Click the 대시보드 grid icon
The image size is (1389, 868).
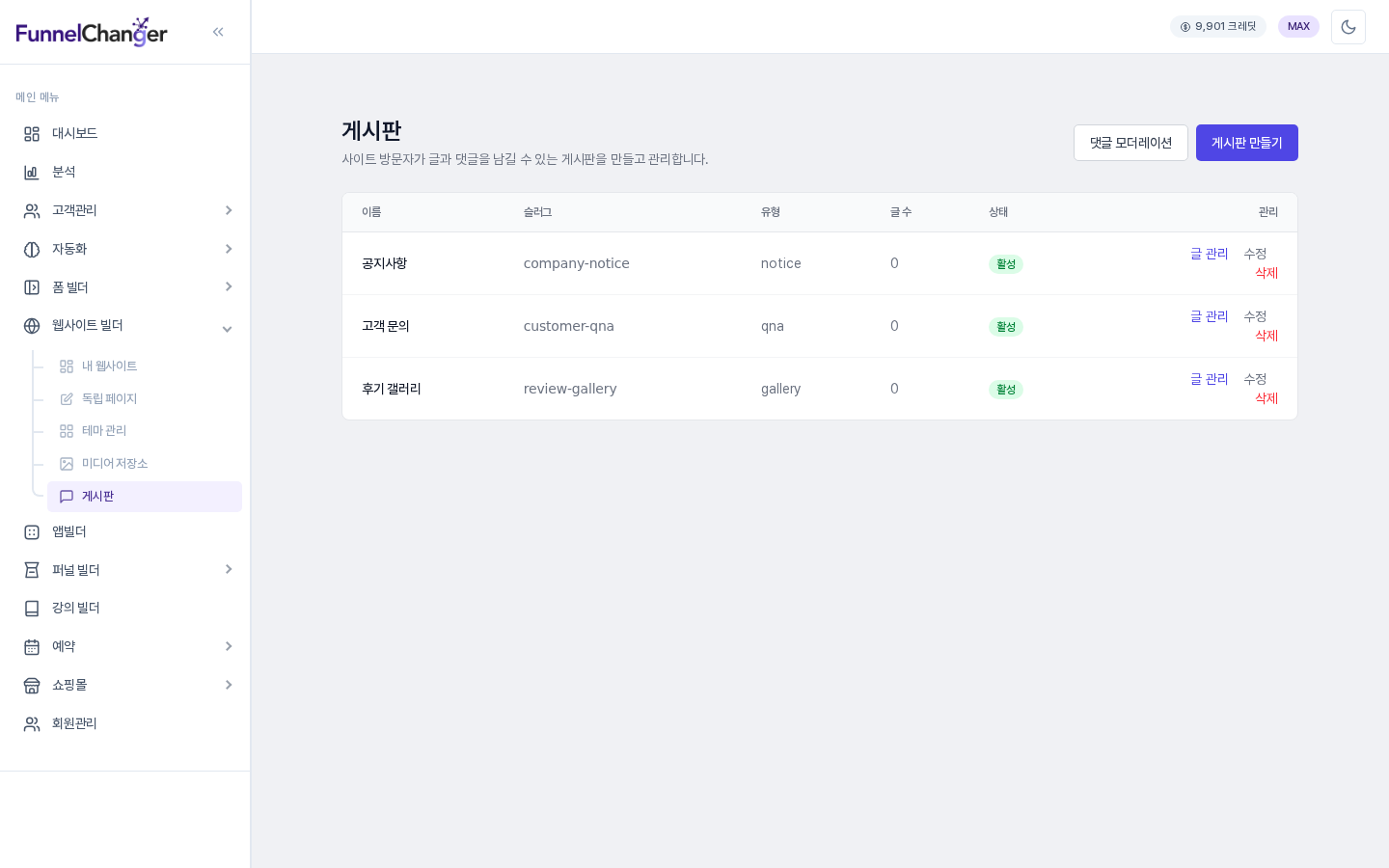point(32,134)
